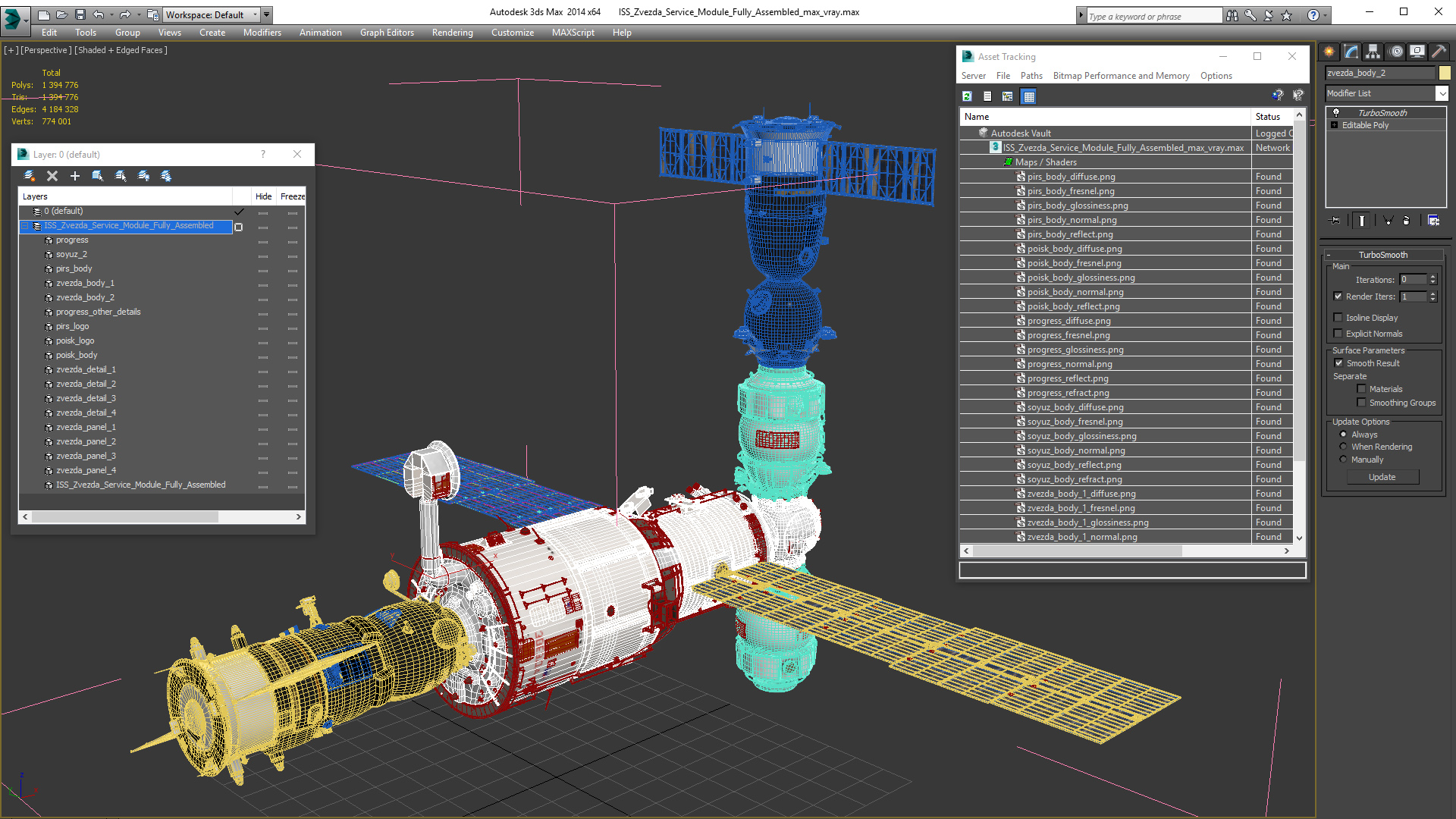Open the Hierarchy command panel
This screenshot has height=819, width=1456.
click(x=1373, y=52)
